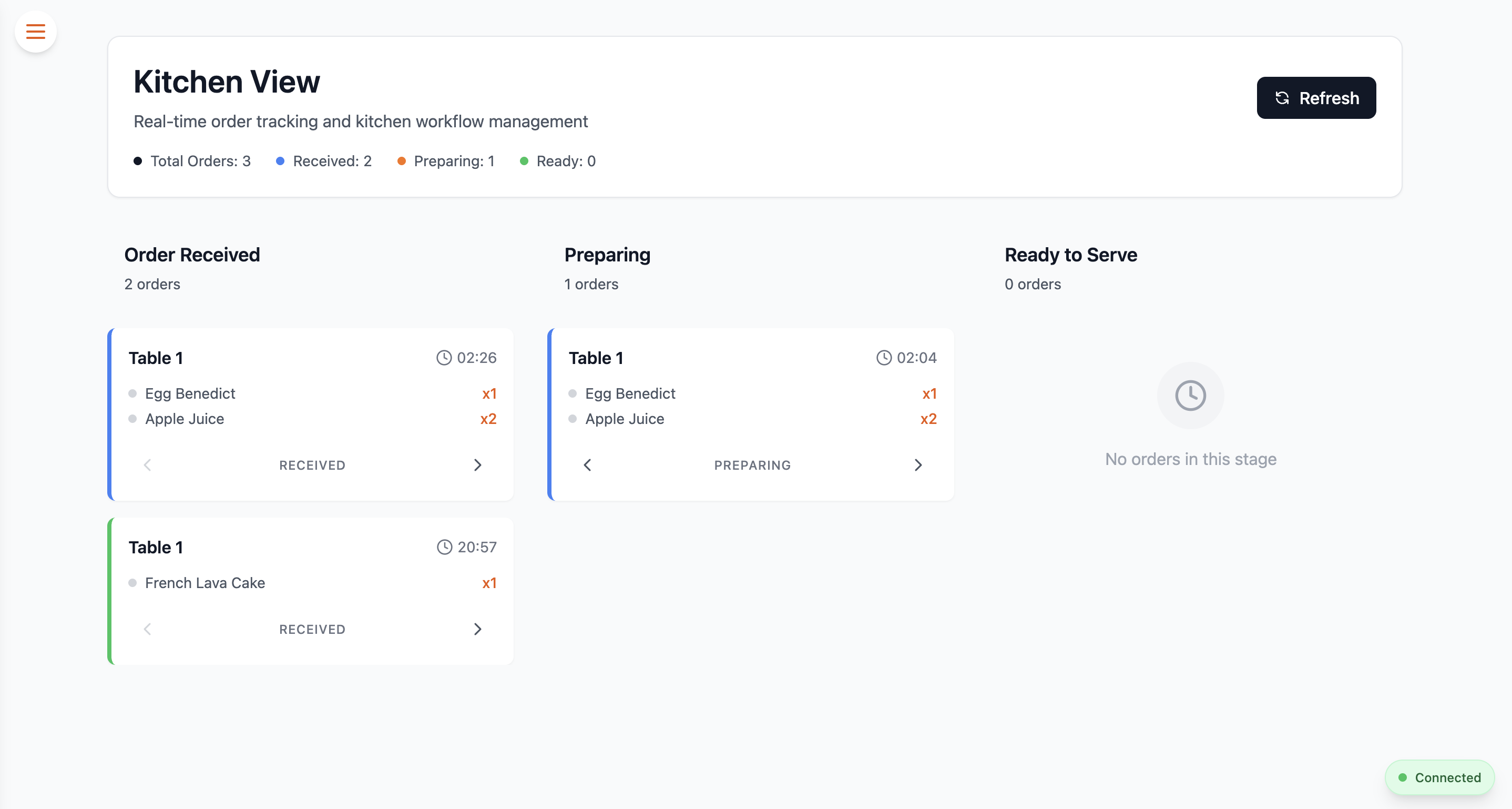Screen dimensions: 1512x809
Task: Click the Ready: 0 counter
Action: point(565,161)
